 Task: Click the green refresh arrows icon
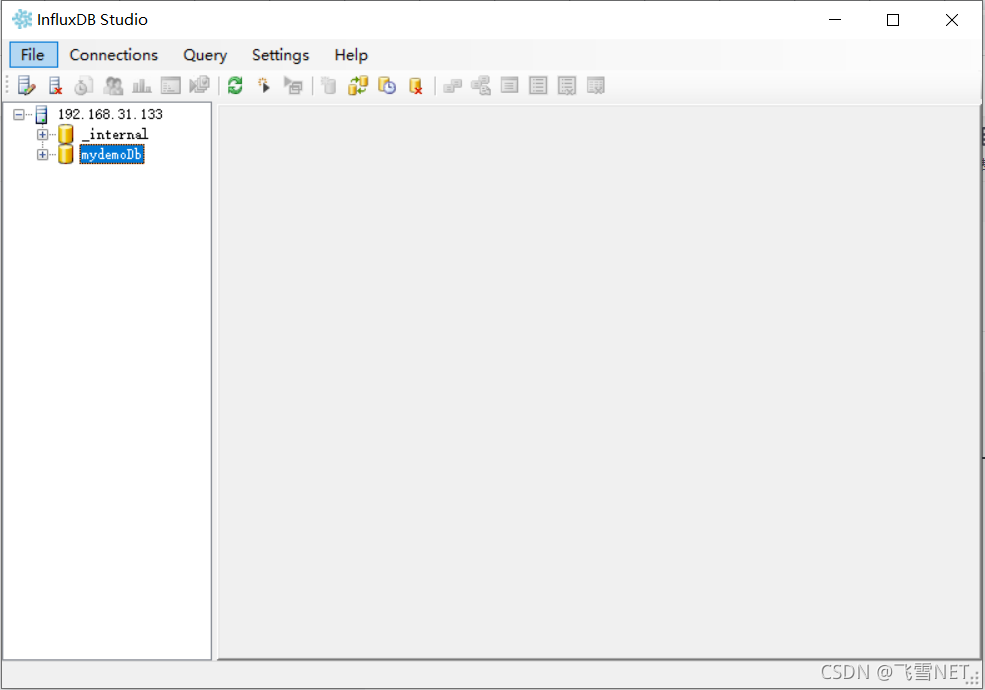[235, 85]
